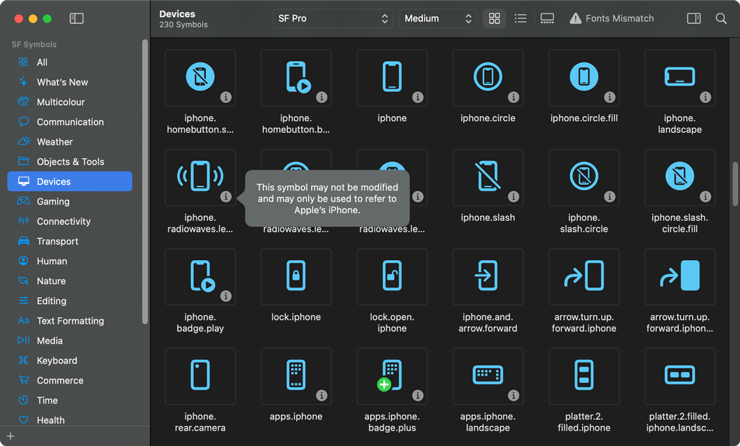Open the Health category
Screen dimensions: 740x446
coord(70,420)
